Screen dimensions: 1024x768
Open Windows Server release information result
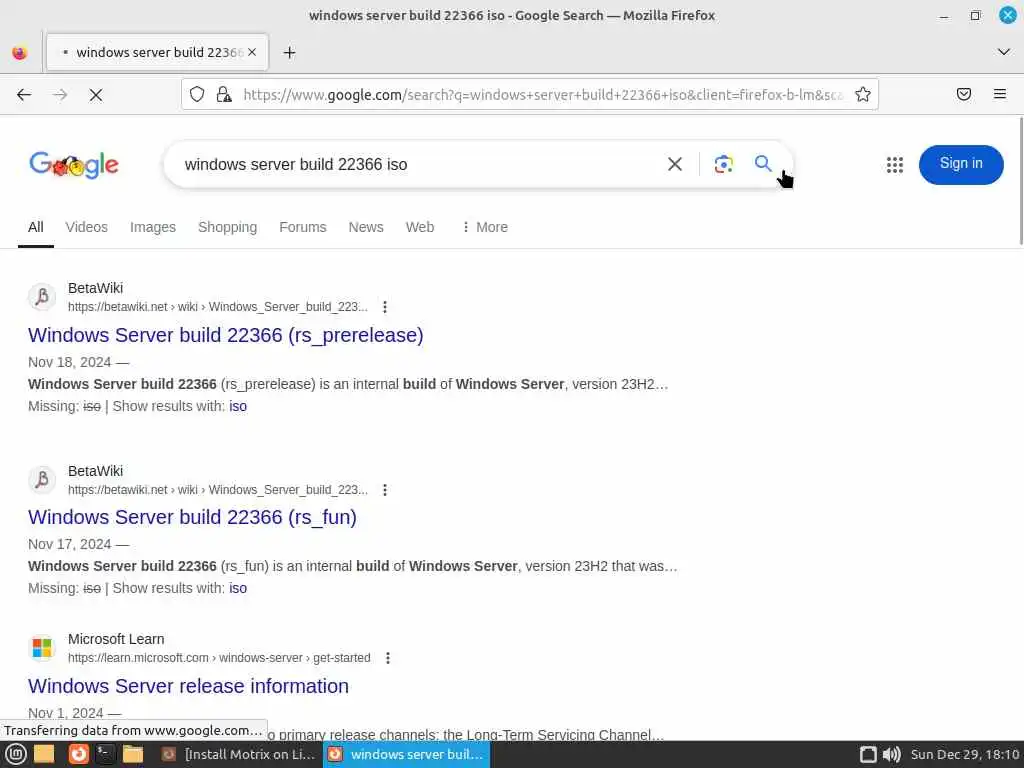[x=188, y=686]
